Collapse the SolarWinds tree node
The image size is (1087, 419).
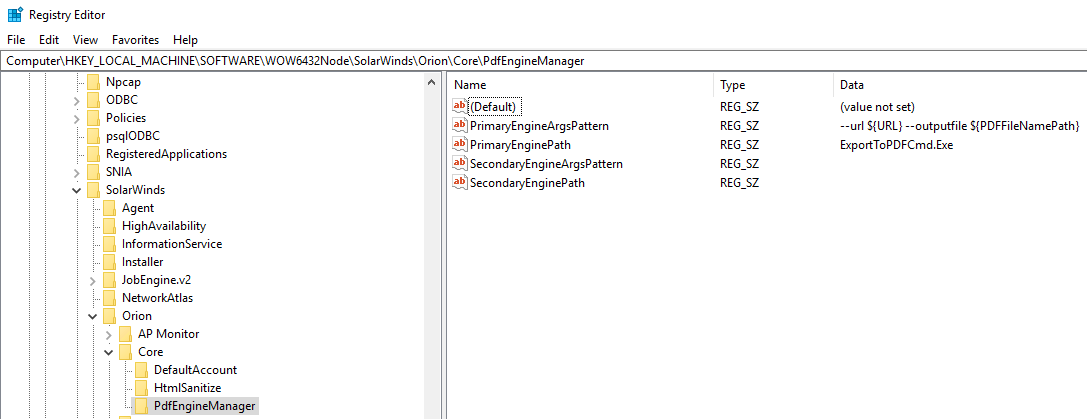click(77, 190)
